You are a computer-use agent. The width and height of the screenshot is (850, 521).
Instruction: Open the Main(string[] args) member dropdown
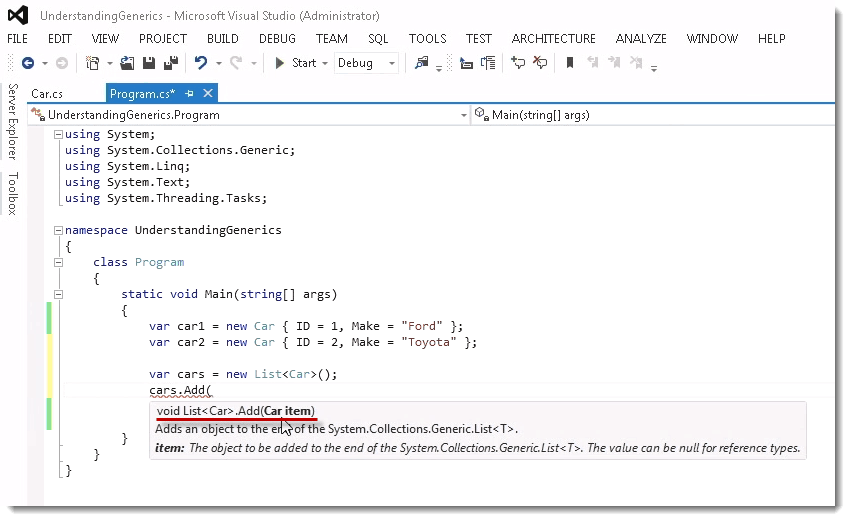click(653, 115)
